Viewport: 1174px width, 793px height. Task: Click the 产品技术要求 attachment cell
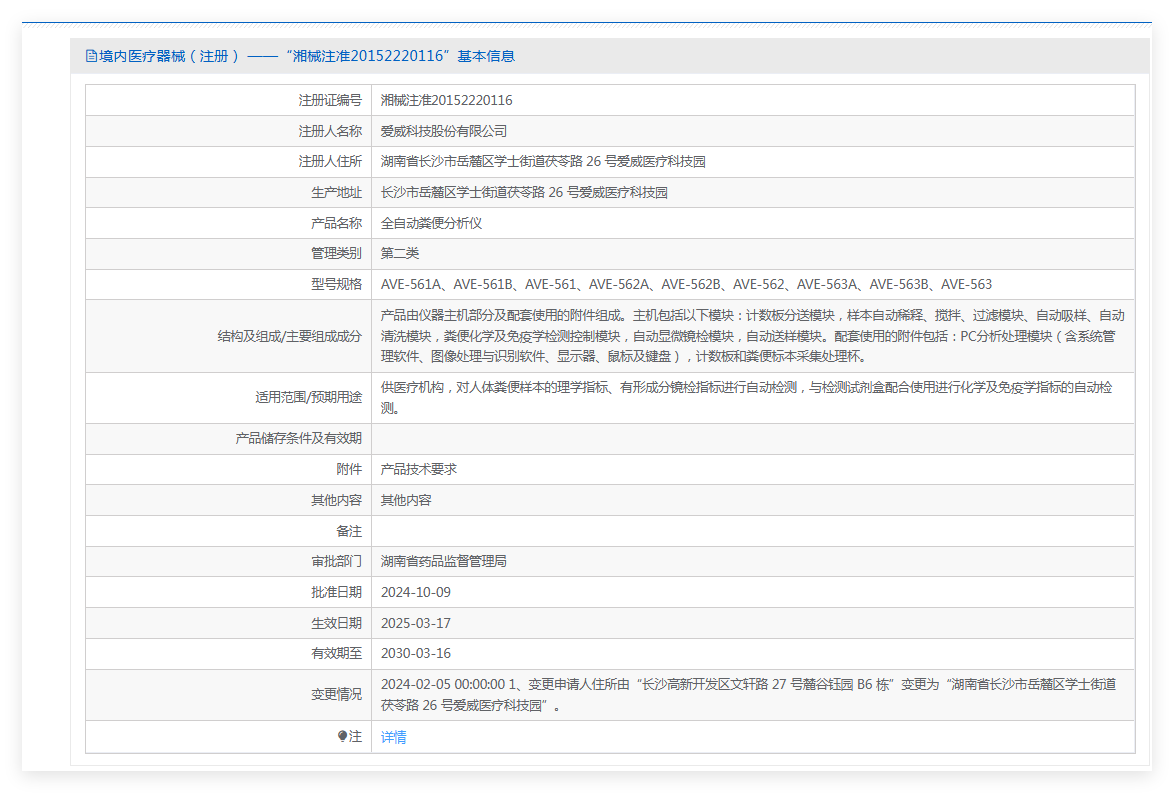coord(419,469)
